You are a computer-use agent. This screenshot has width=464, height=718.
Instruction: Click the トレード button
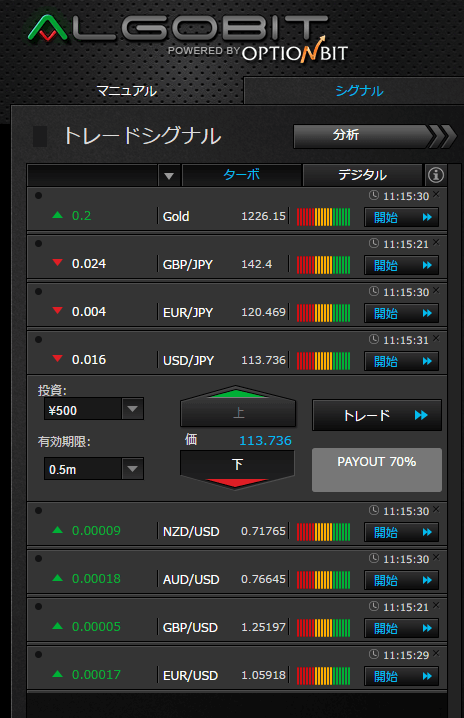[x=377, y=415]
